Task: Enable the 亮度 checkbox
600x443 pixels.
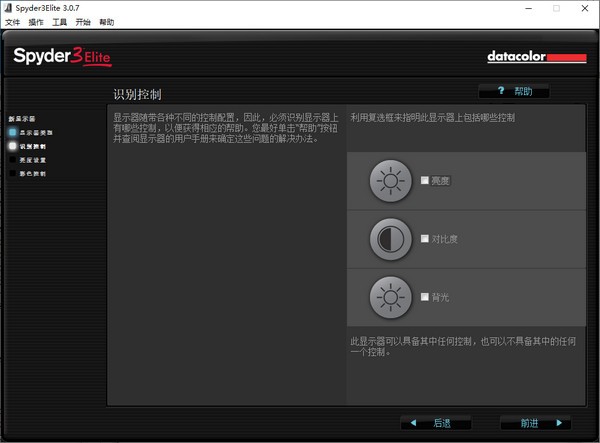Action: pyautogui.click(x=424, y=180)
